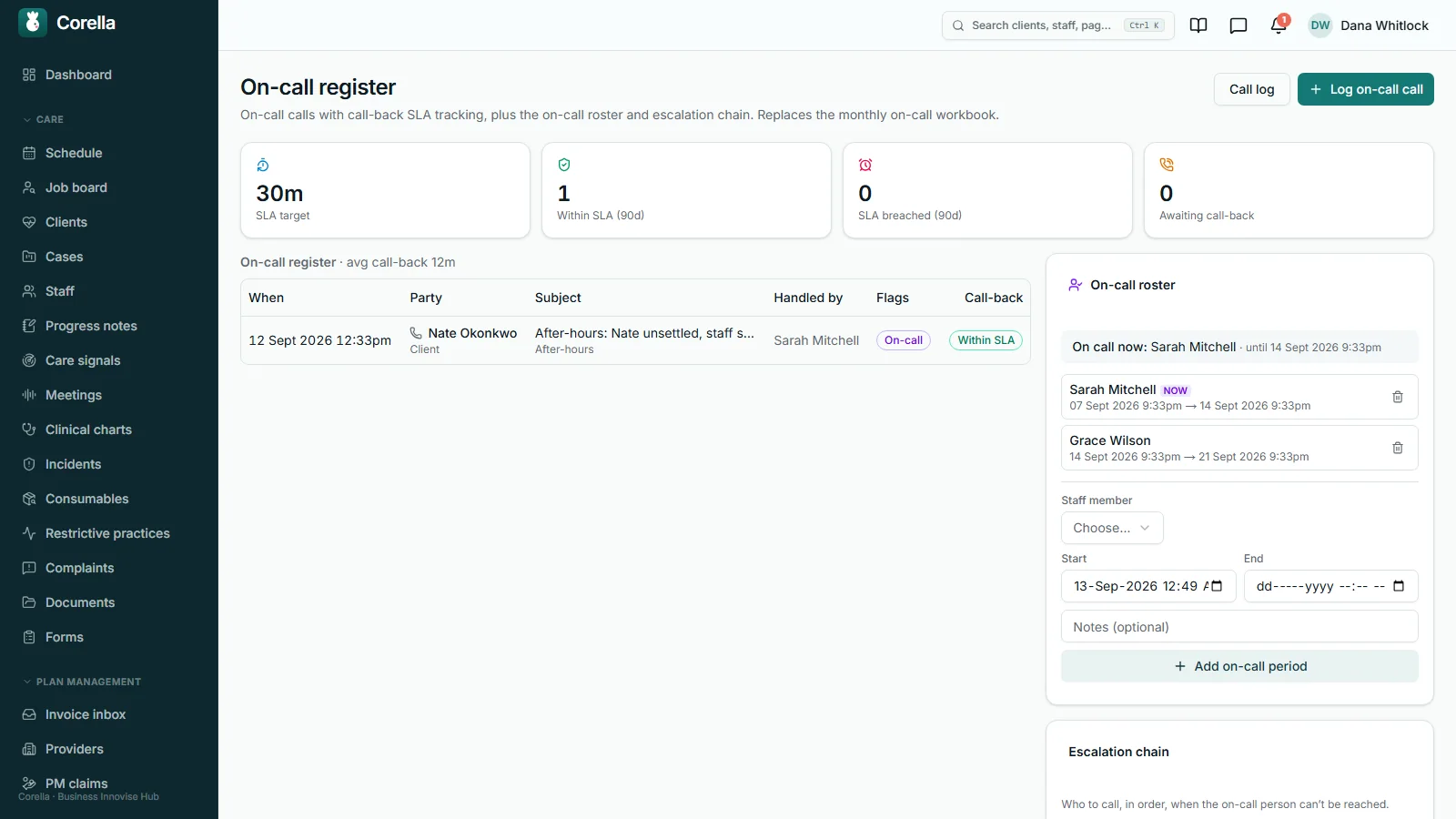Collapse the CARE sidebar section

click(x=43, y=119)
